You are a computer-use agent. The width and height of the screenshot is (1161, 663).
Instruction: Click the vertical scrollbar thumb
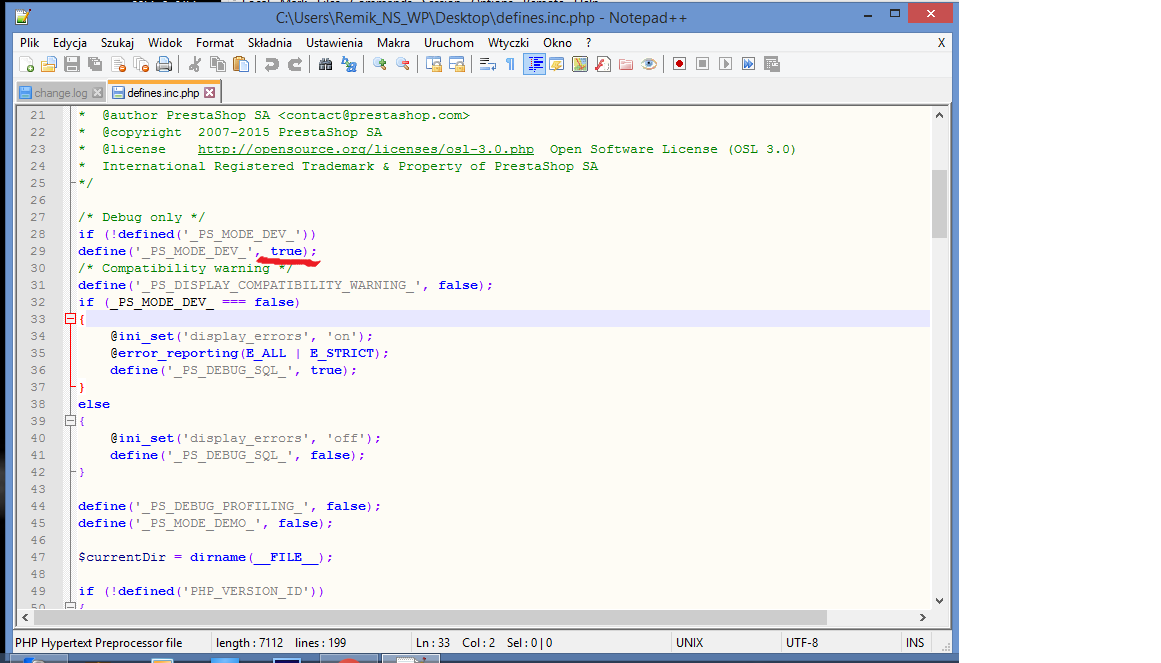coord(938,203)
